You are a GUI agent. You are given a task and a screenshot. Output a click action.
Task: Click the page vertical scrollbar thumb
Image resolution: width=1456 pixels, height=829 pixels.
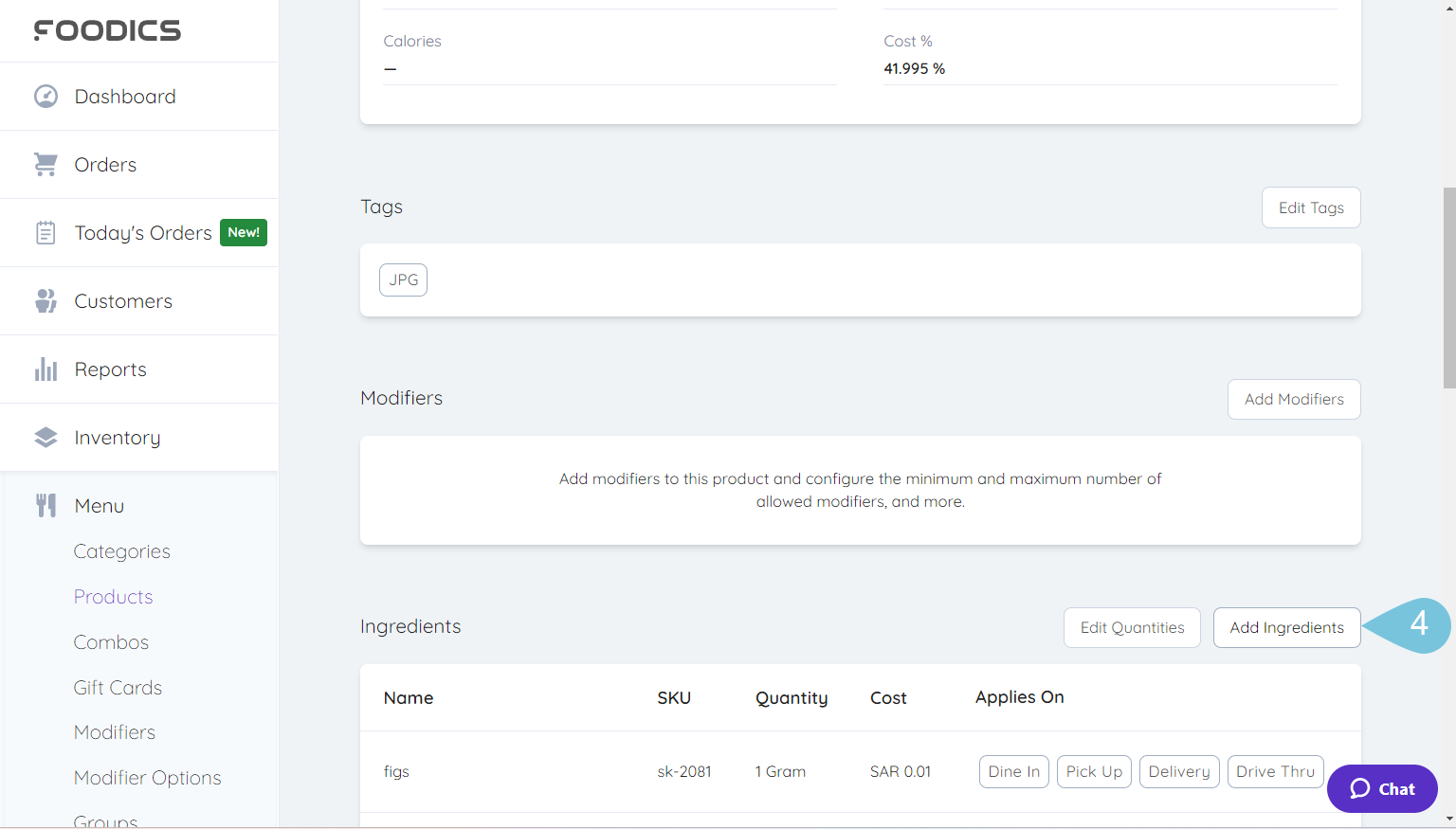click(x=1448, y=288)
